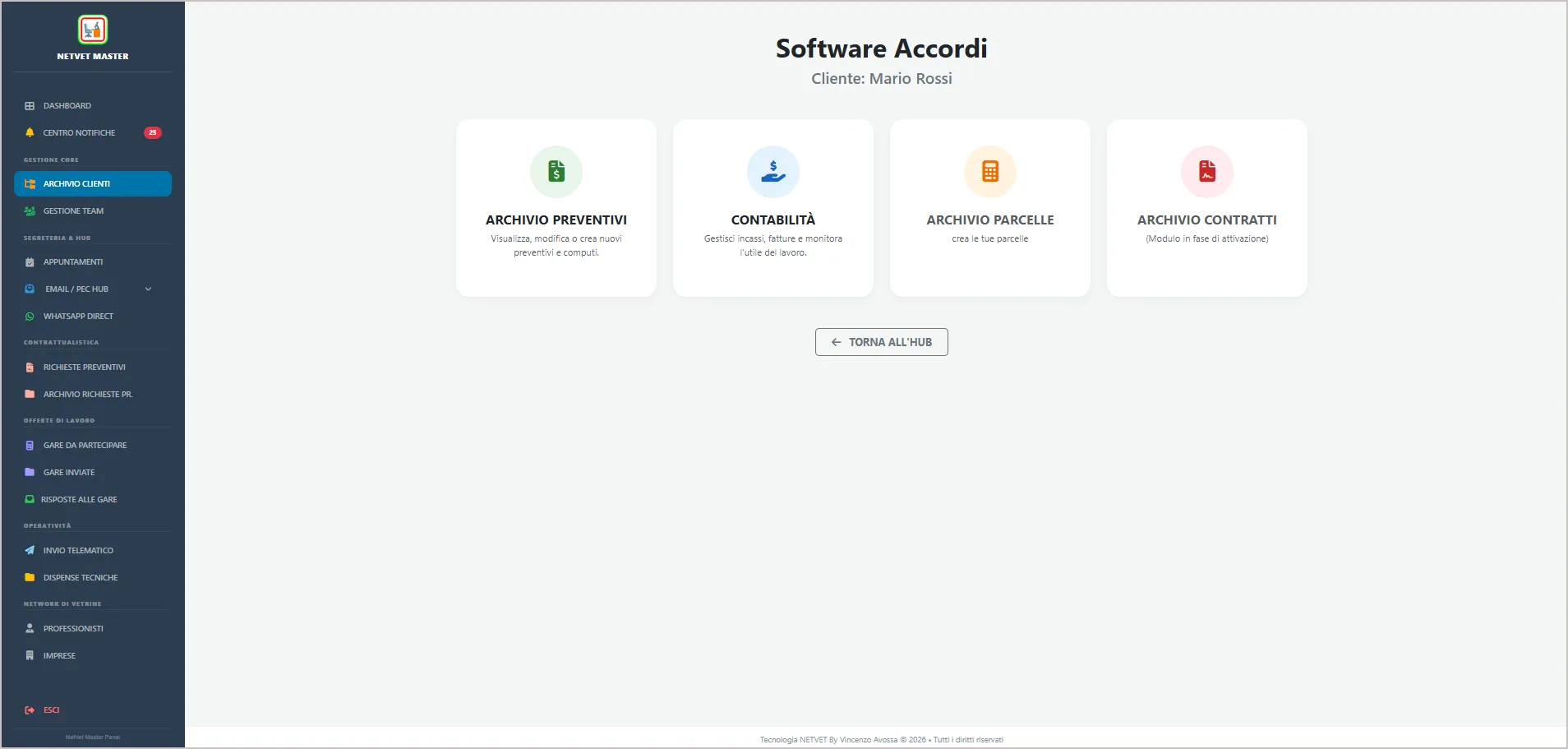Click the Dispense Tecniche folder icon
This screenshot has width=1568, height=749.
[30, 578]
